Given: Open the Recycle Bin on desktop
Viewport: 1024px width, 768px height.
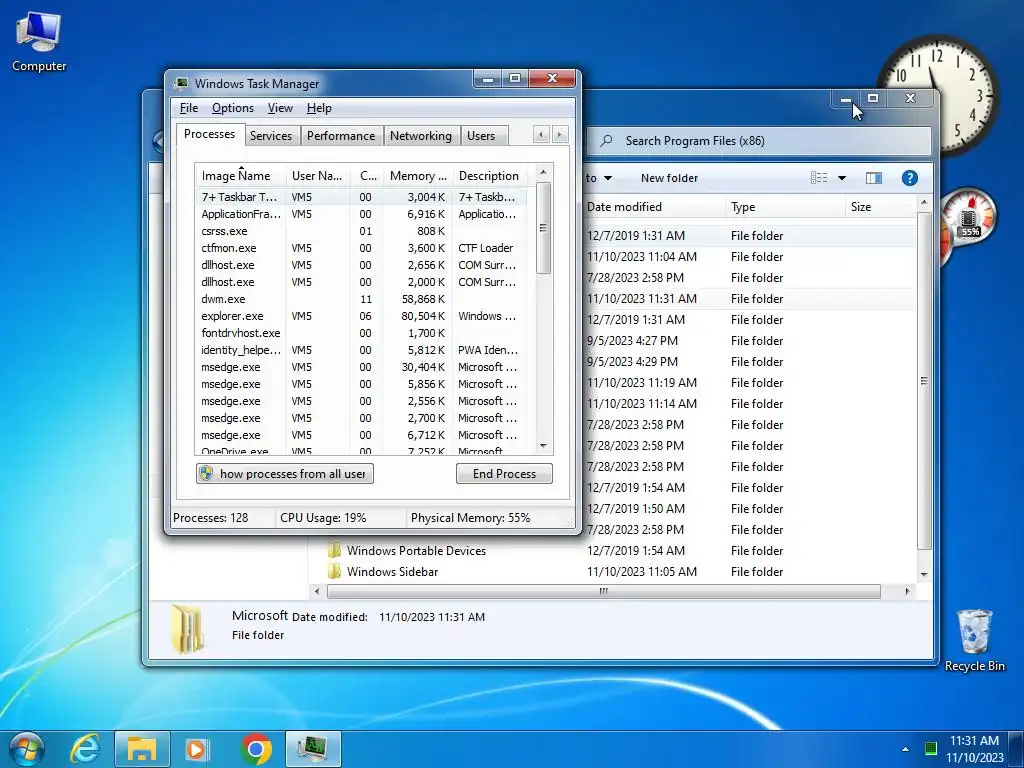Looking at the screenshot, I should click(x=974, y=640).
